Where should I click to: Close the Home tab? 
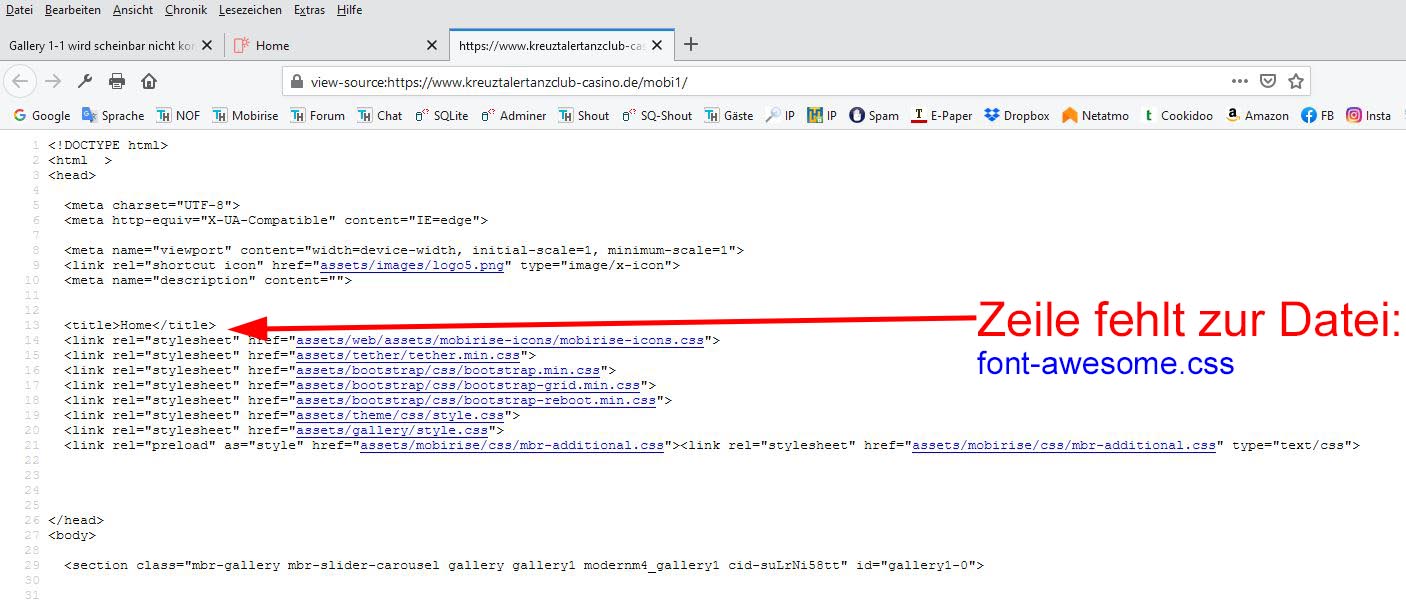pos(432,45)
